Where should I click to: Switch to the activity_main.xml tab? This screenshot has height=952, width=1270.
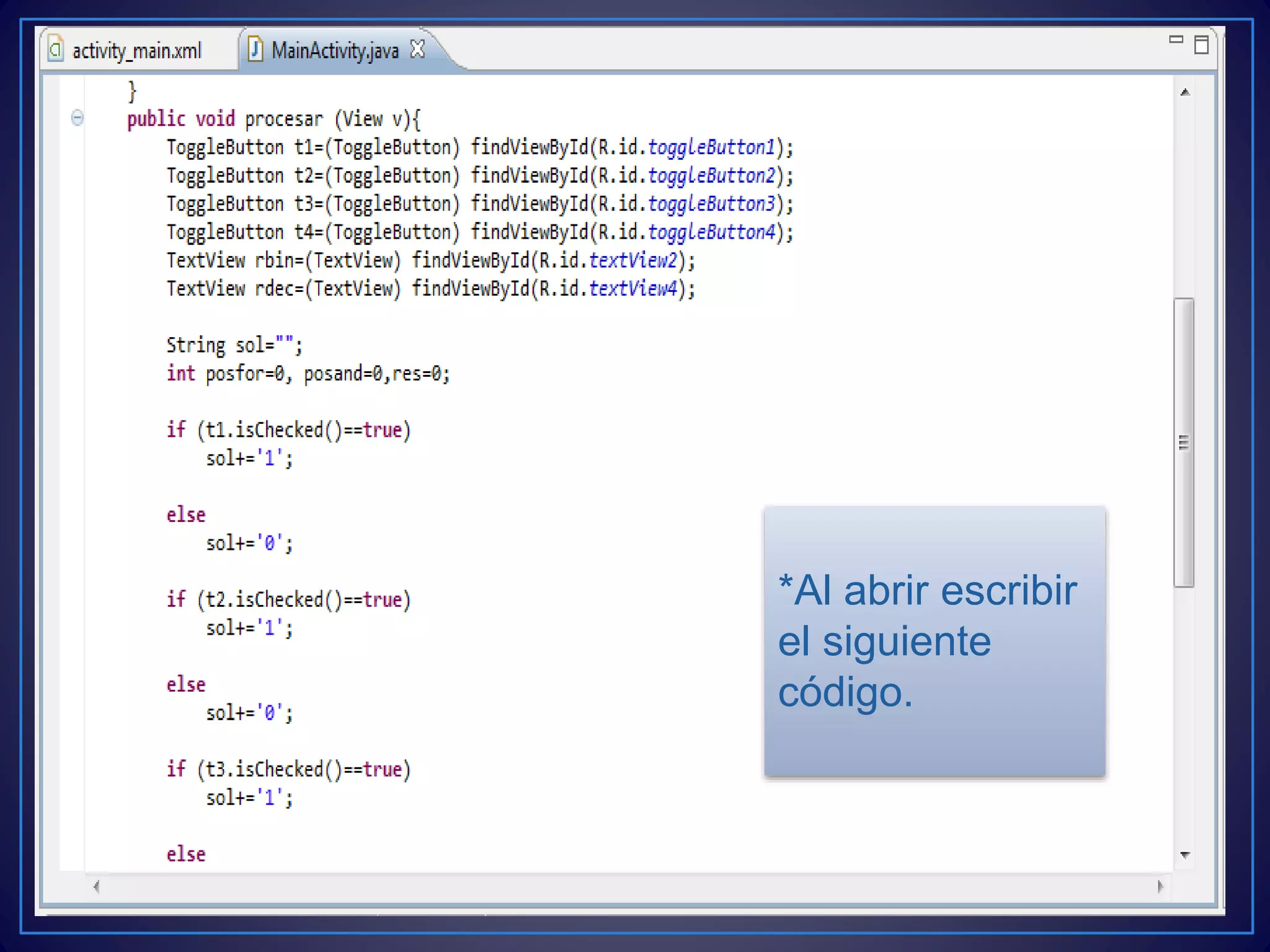point(136,50)
